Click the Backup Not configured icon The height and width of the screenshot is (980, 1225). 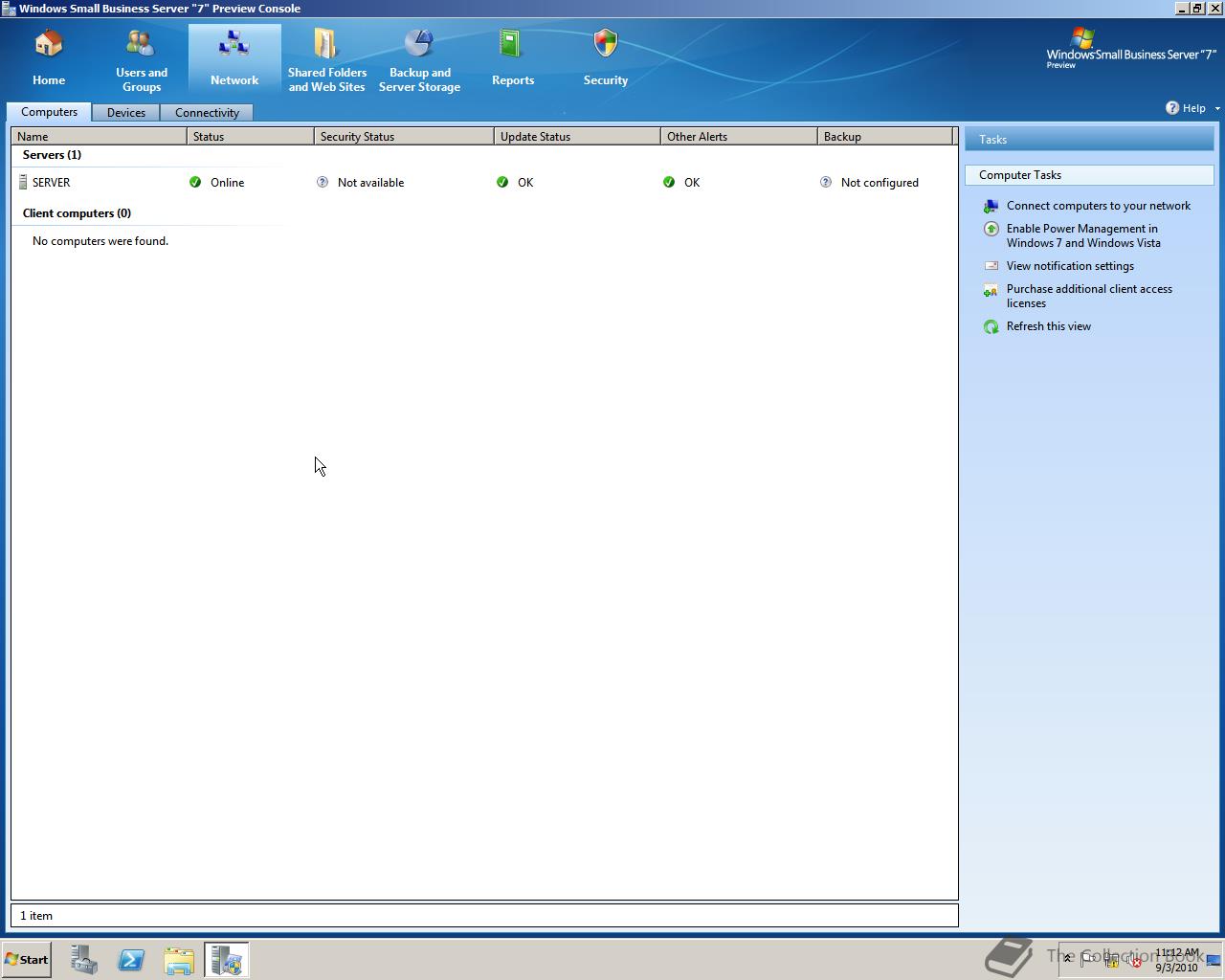coord(826,182)
